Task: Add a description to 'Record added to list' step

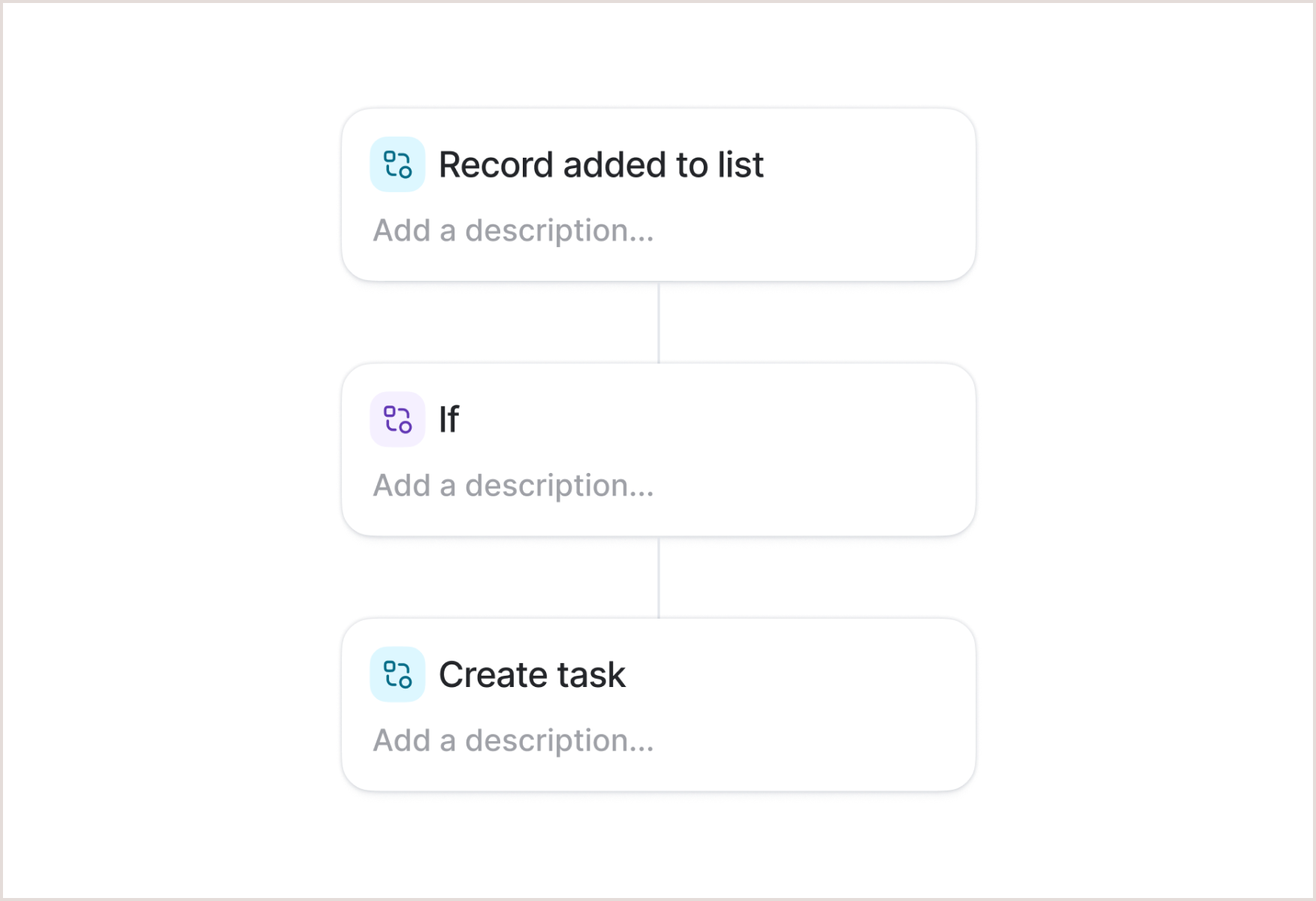Action: (514, 231)
